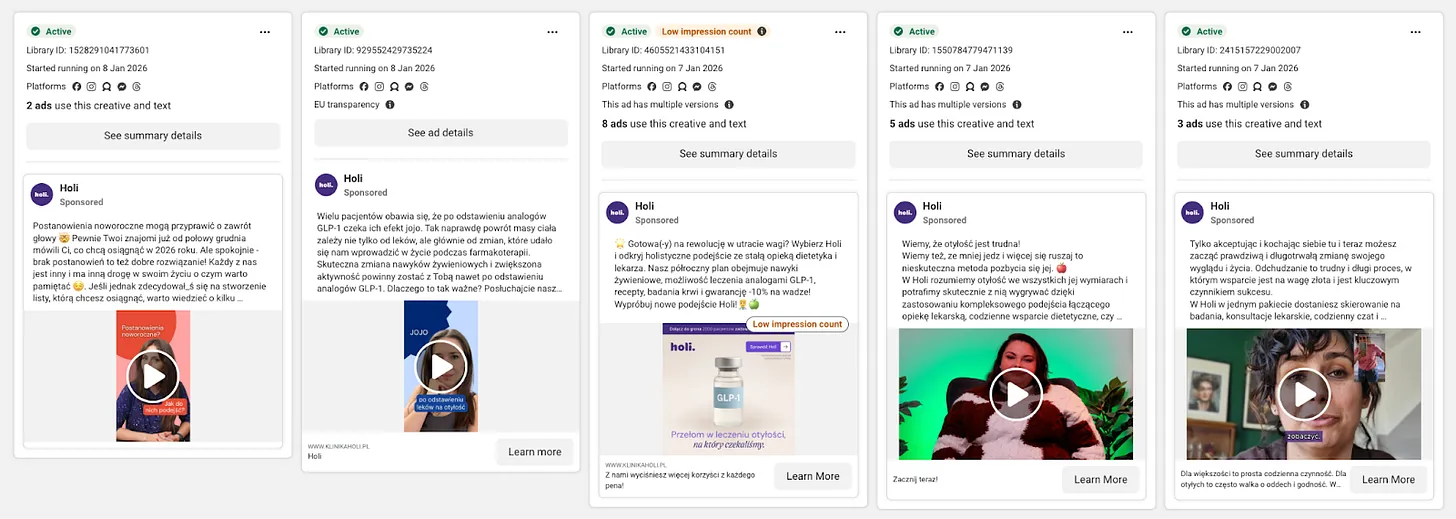Screen dimensions: 1456x519
Task: Click Instagram platform icon on Library ID 1528291041773601 card
Action: [x=92, y=87]
